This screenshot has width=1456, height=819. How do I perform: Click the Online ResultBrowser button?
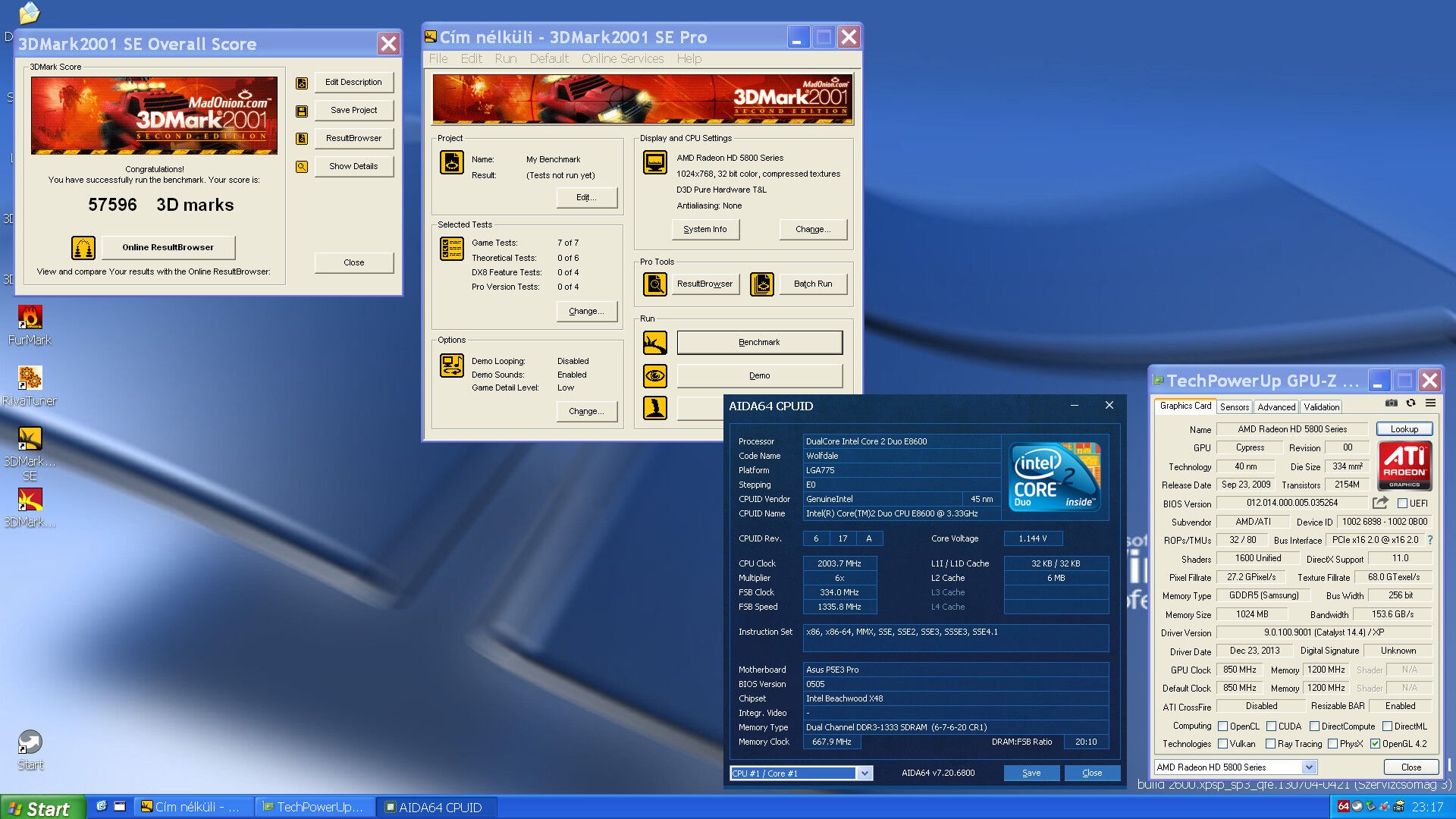pyautogui.click(x=168, y=247)
